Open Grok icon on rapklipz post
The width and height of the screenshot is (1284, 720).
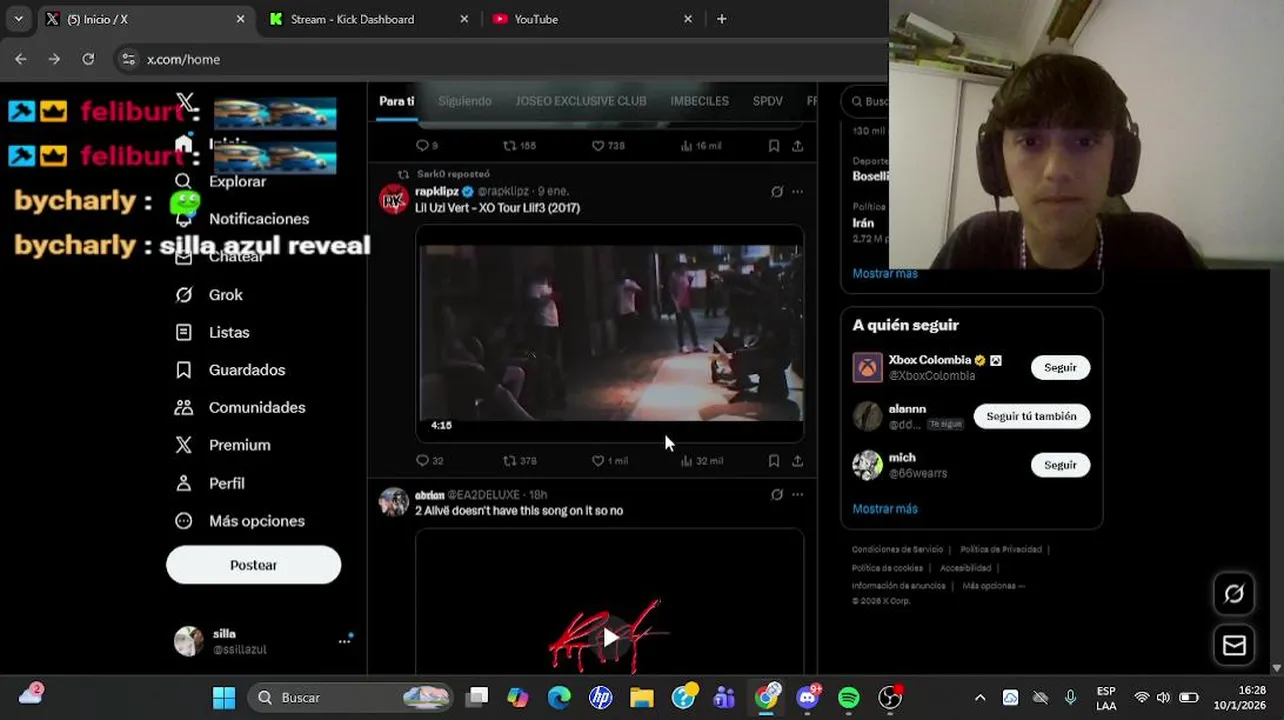(x=777, y=191)
